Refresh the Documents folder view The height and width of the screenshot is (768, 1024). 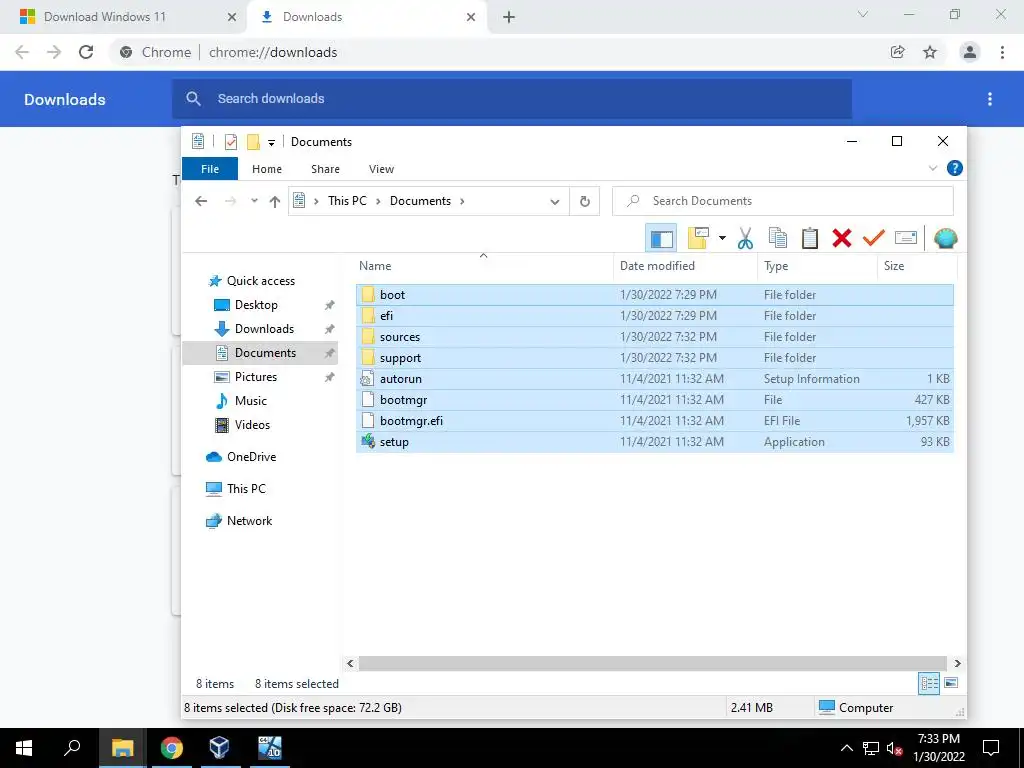tap(584, 202)
